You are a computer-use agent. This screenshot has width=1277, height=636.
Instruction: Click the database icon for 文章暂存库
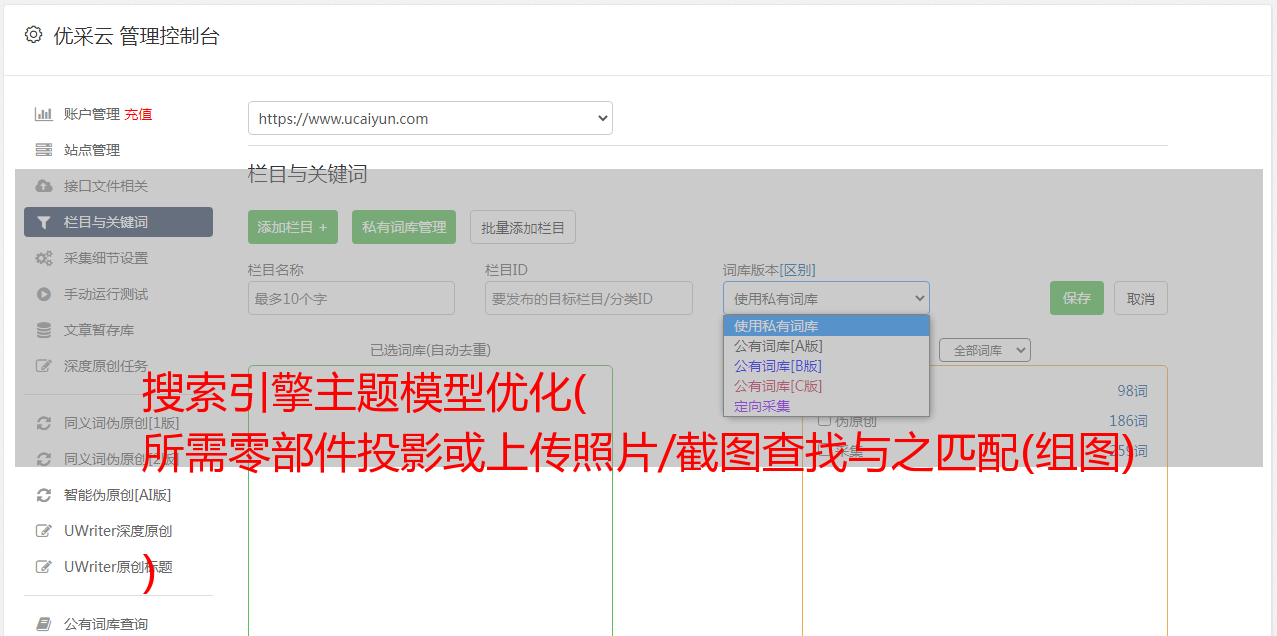click(44, 330)
